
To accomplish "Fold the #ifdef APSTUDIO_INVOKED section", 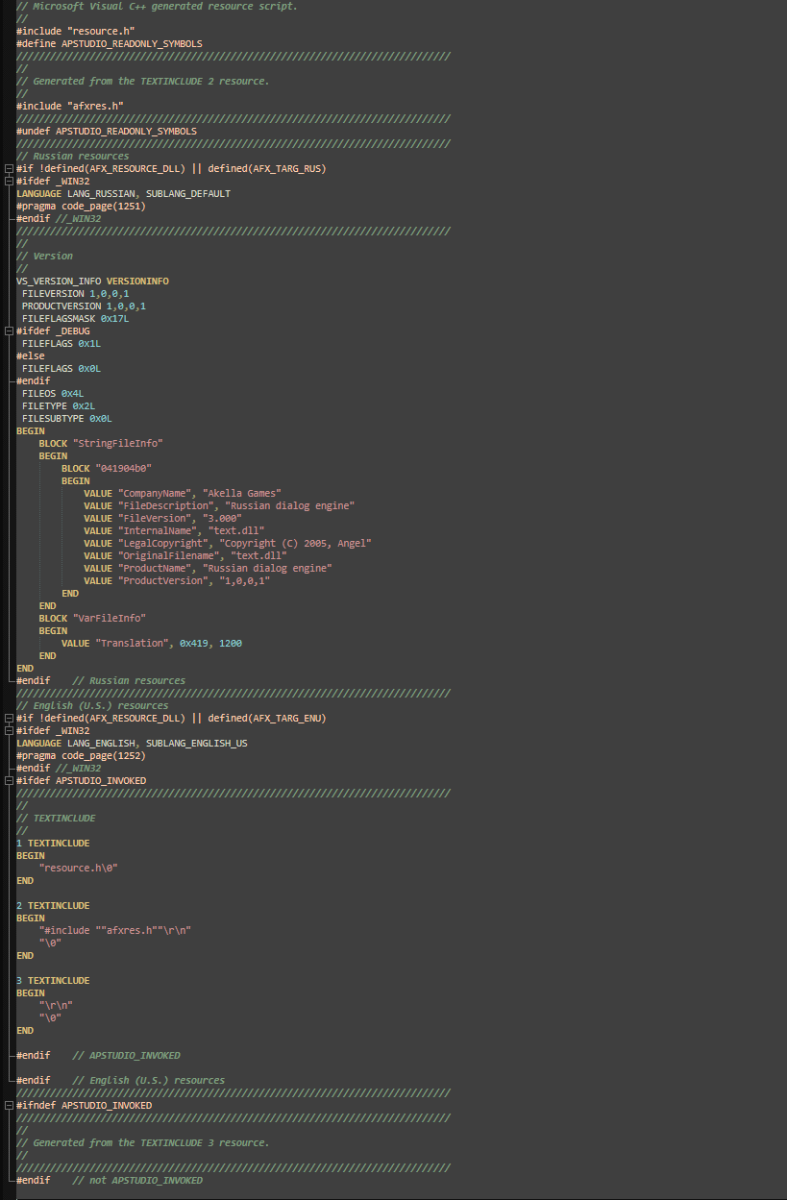I will [x=9, y=781].
